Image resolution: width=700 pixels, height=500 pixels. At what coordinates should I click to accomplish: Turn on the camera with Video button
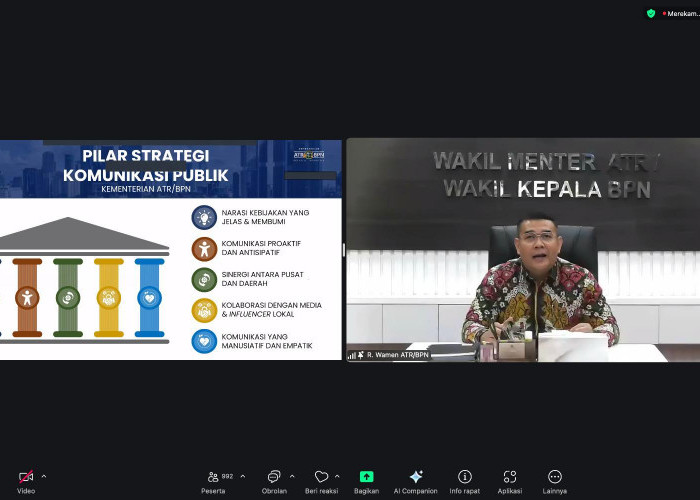pos(26,477)
